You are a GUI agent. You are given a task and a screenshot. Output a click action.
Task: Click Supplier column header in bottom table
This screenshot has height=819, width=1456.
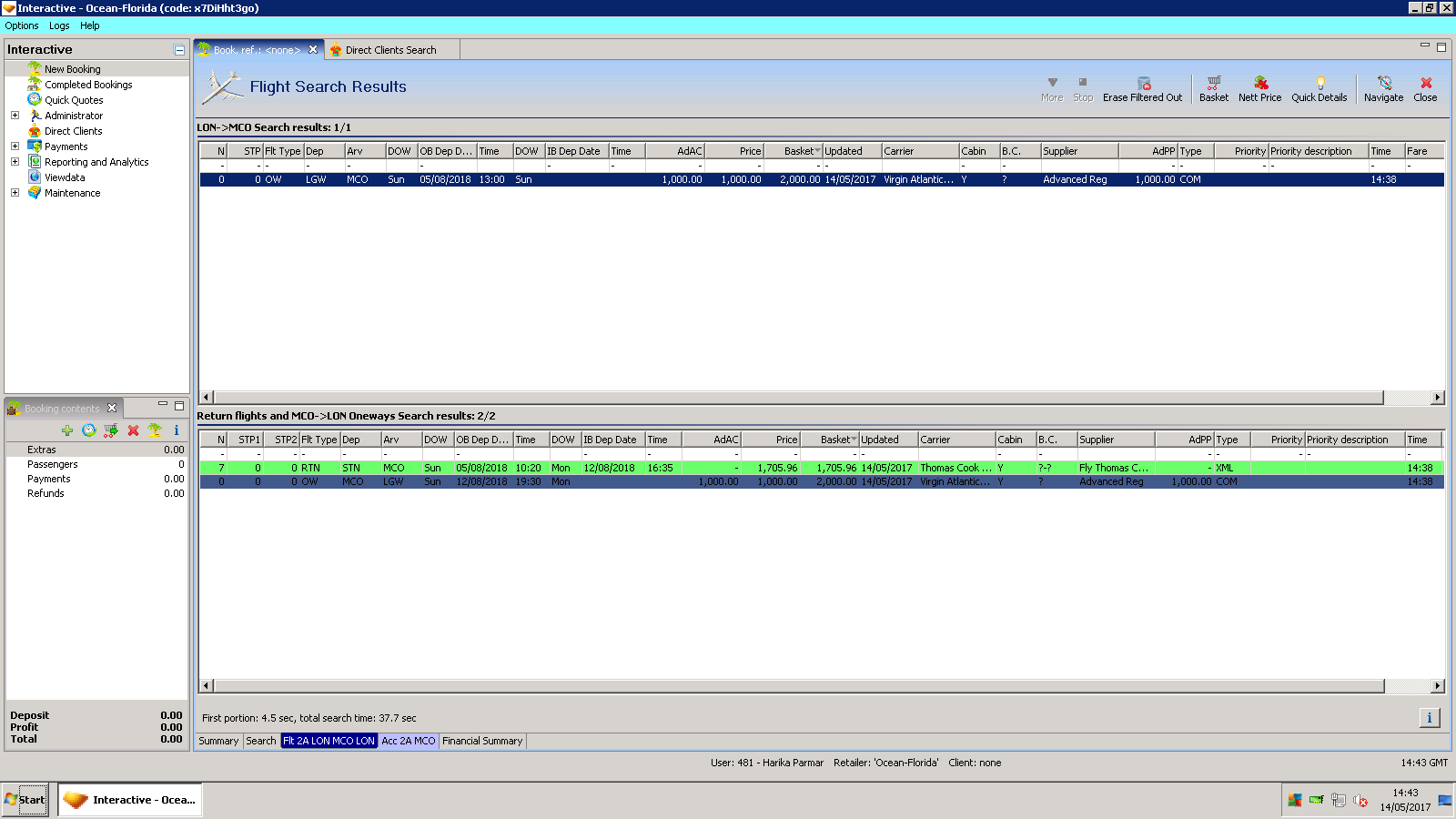(1116, 440)
